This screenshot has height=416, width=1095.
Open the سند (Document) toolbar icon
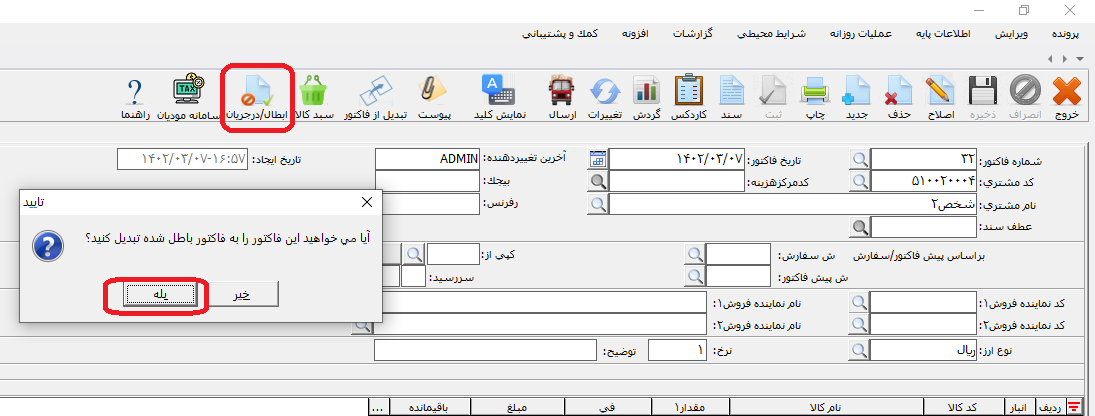click(x=733, y=96)
